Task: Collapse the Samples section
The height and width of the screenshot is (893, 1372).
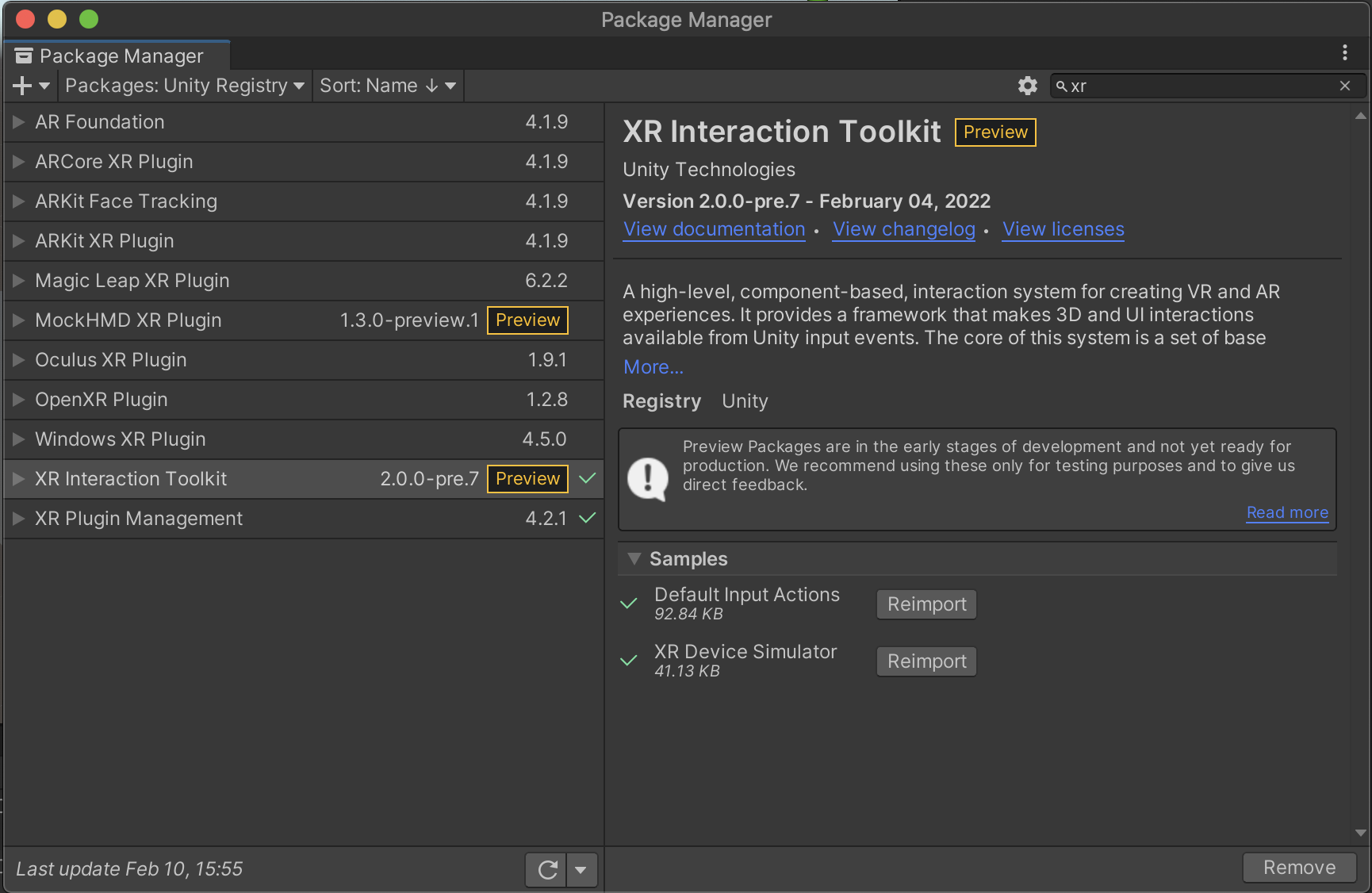Action: tap(634, 558)
